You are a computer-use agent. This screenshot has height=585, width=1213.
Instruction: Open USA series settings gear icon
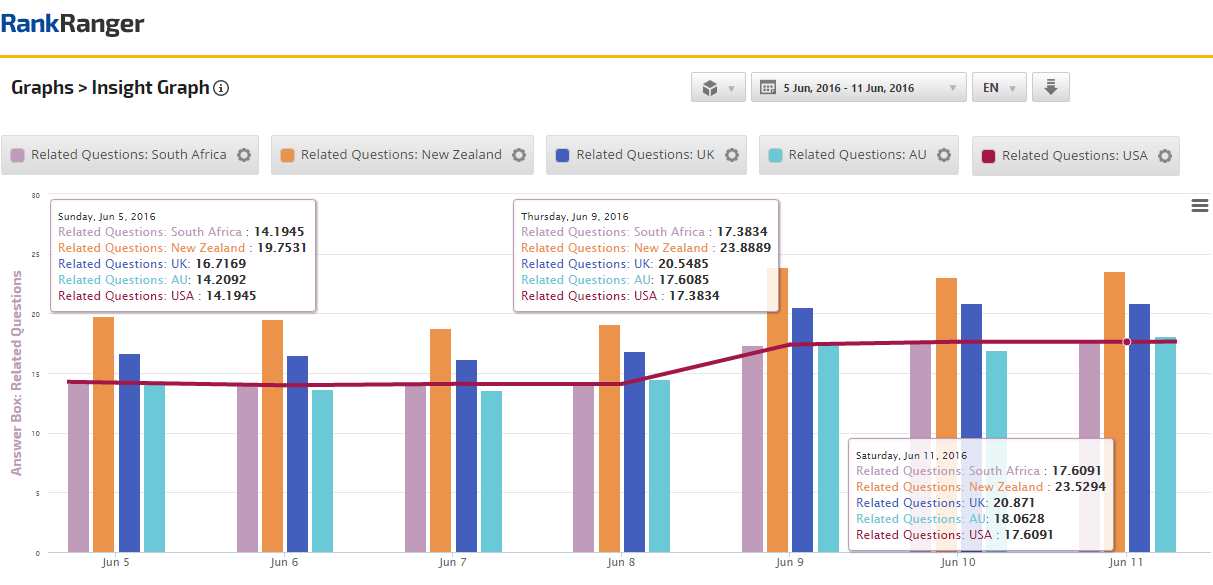[x=1164, y=156]
